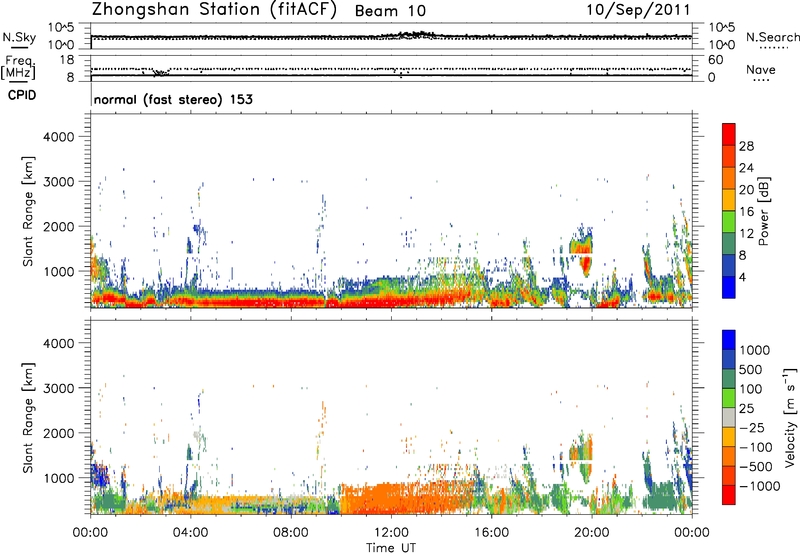
Task: Select the 'Freq. [MHz]' axis label
Action: tap(18, 67)
